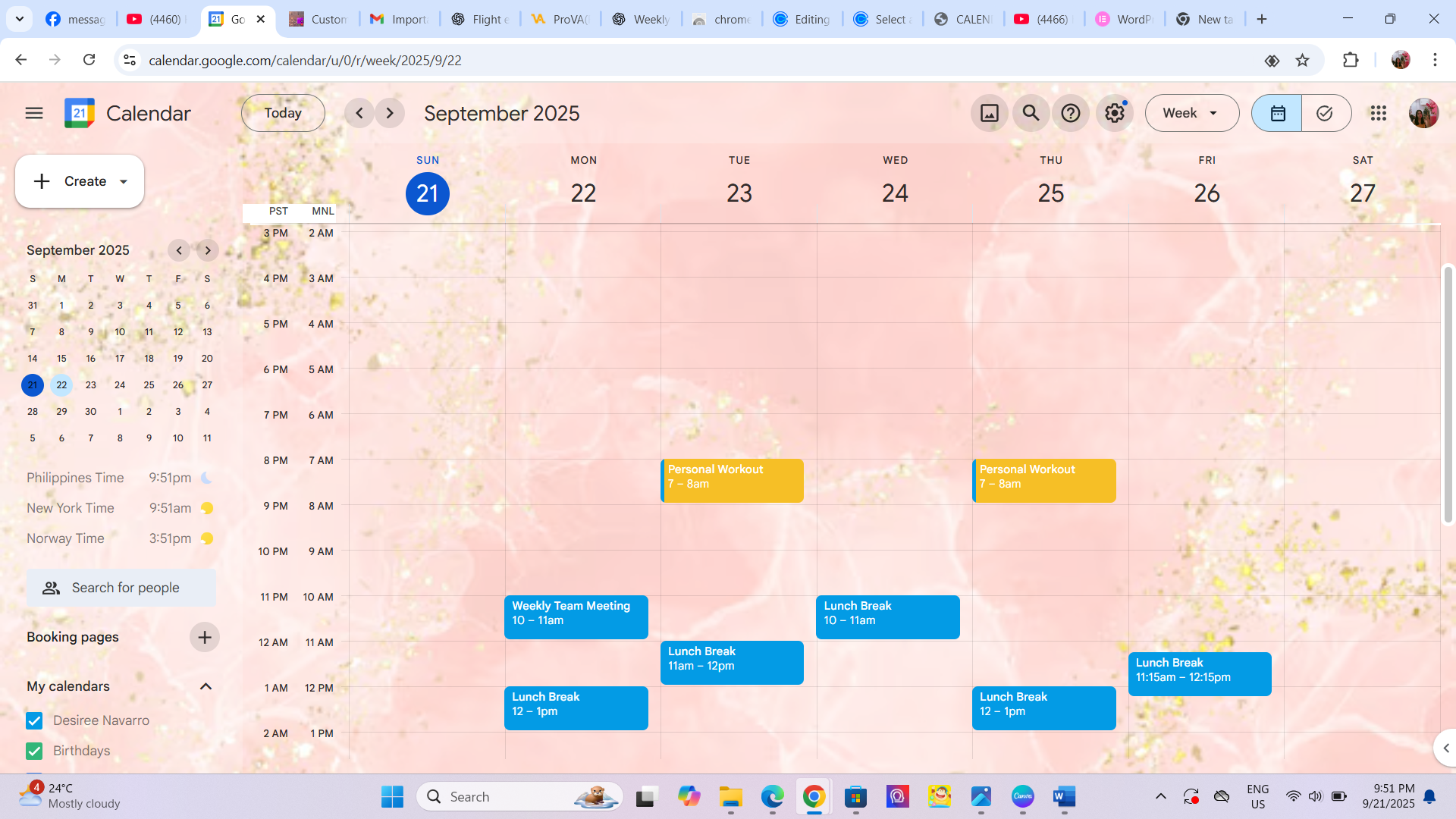This screenshot has width=1456, height=819.
Task: Open the Weekly Team Meeting event
Action: point(576,616)
